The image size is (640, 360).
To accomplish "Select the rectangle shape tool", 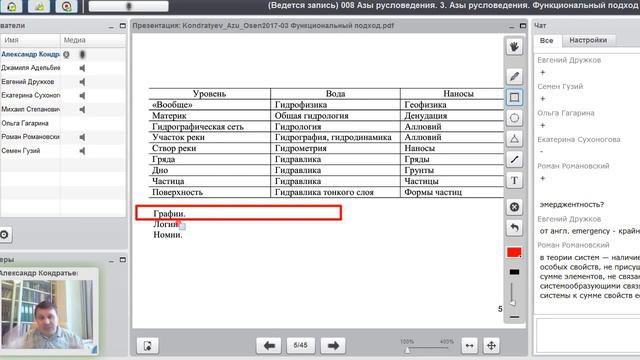I will pos(514,97).
